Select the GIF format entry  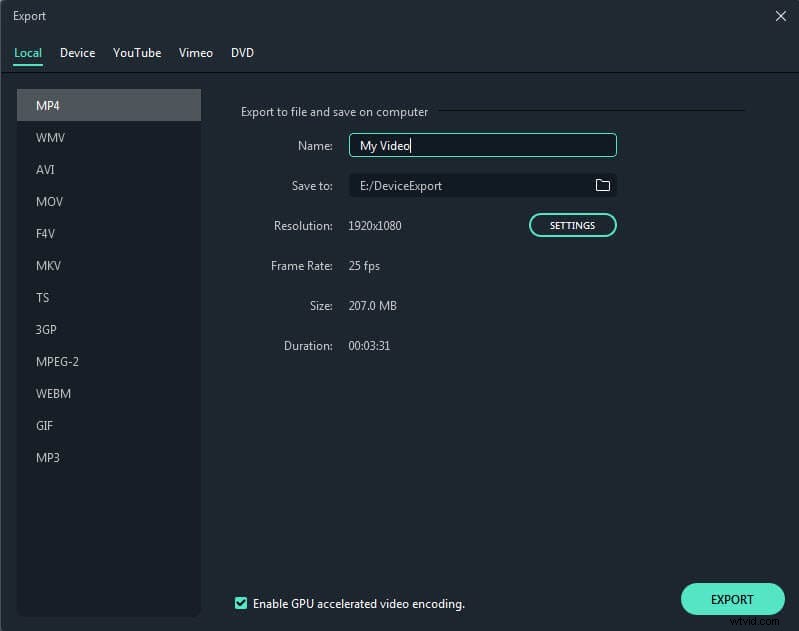pyautogui.click(x=108, y=426)
